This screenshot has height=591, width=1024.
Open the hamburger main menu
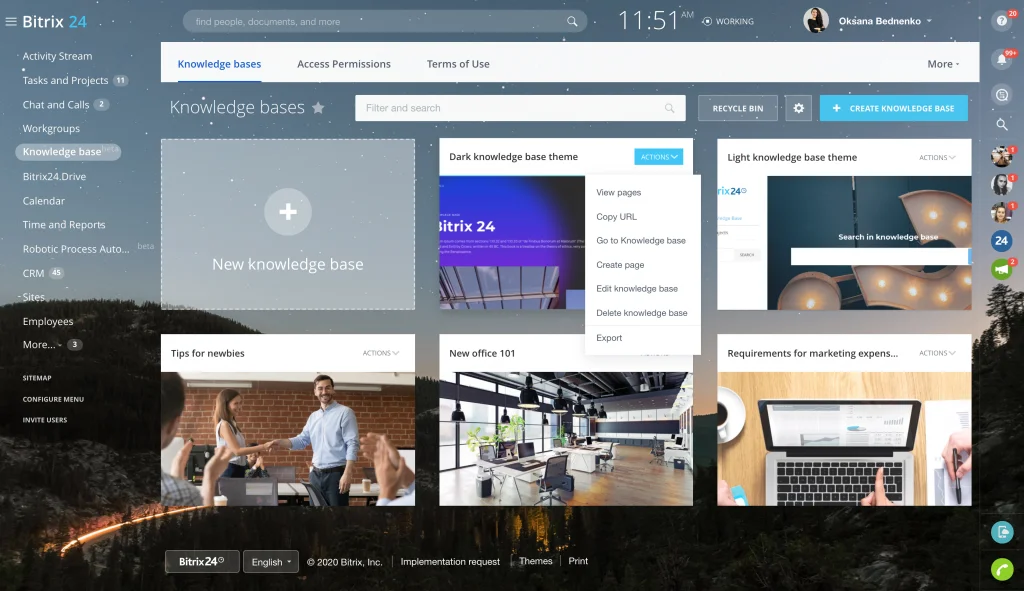coord(10,22)
